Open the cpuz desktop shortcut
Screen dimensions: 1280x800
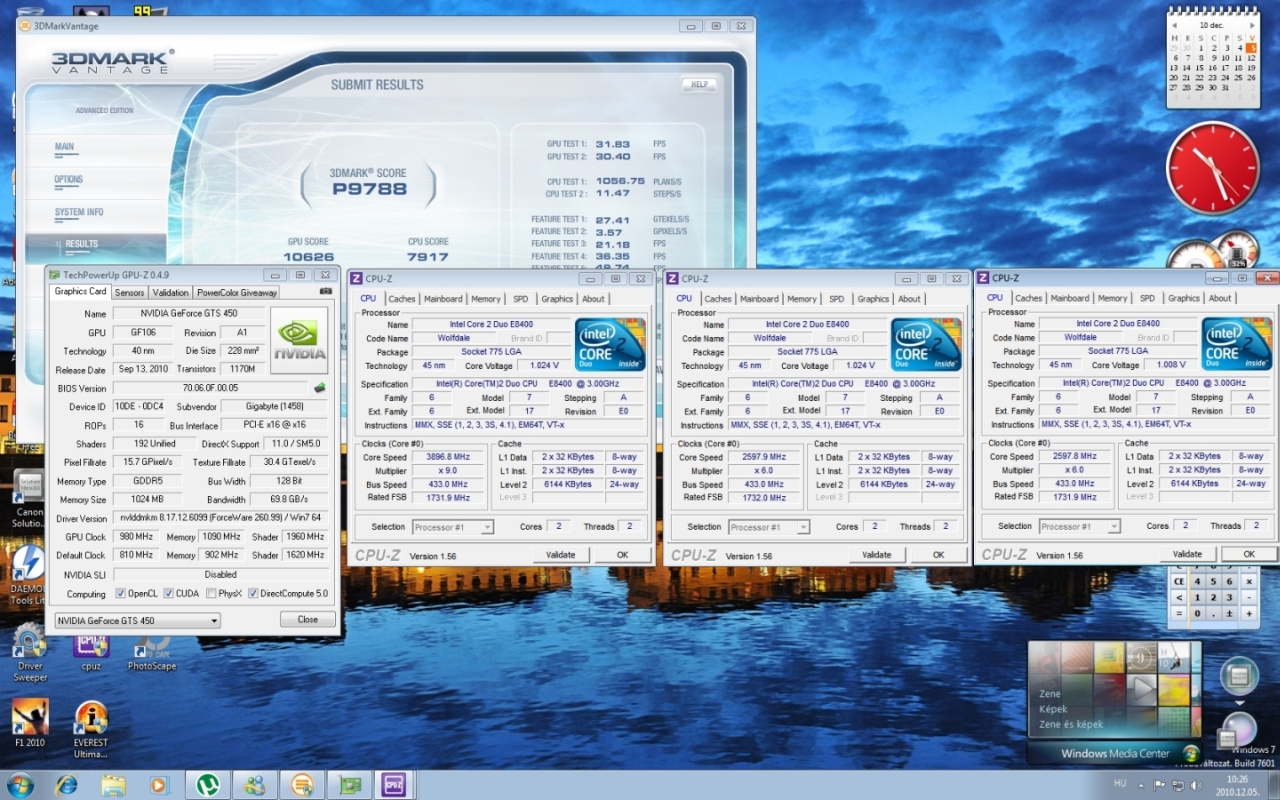91,652
